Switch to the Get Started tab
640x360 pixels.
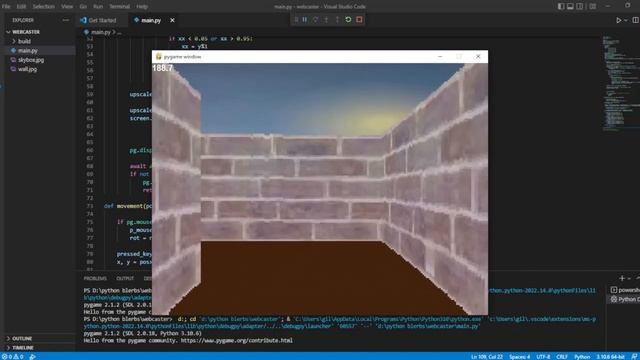(102, 20)
